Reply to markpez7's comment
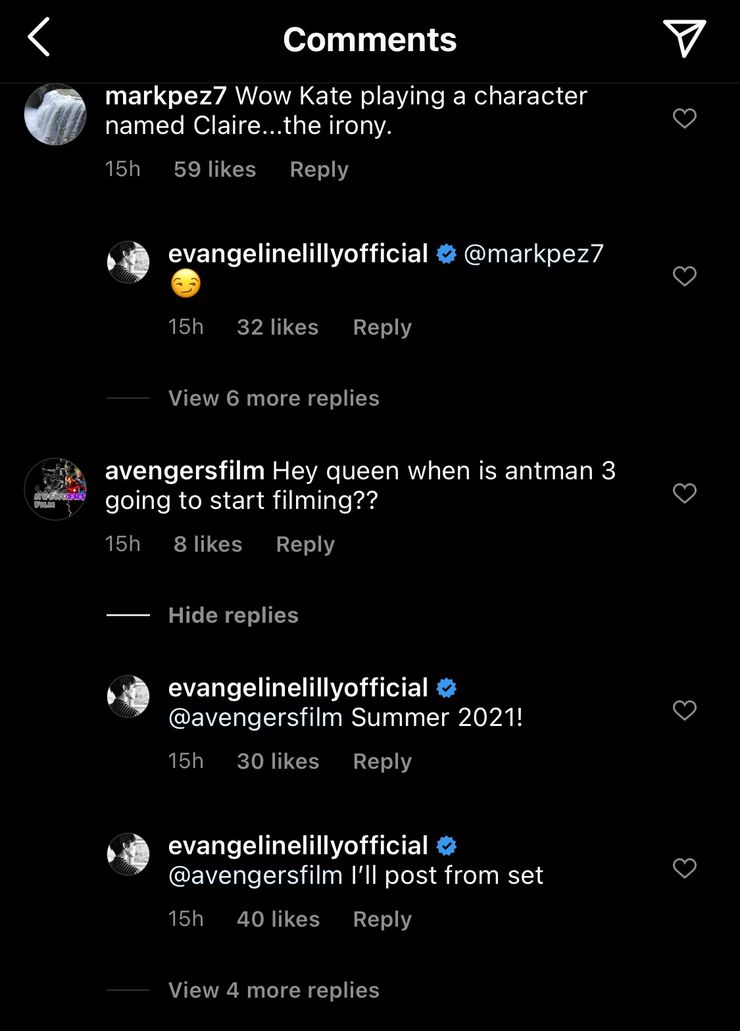This screenshot has height=1031, width=740. click(x=319, y=170)
